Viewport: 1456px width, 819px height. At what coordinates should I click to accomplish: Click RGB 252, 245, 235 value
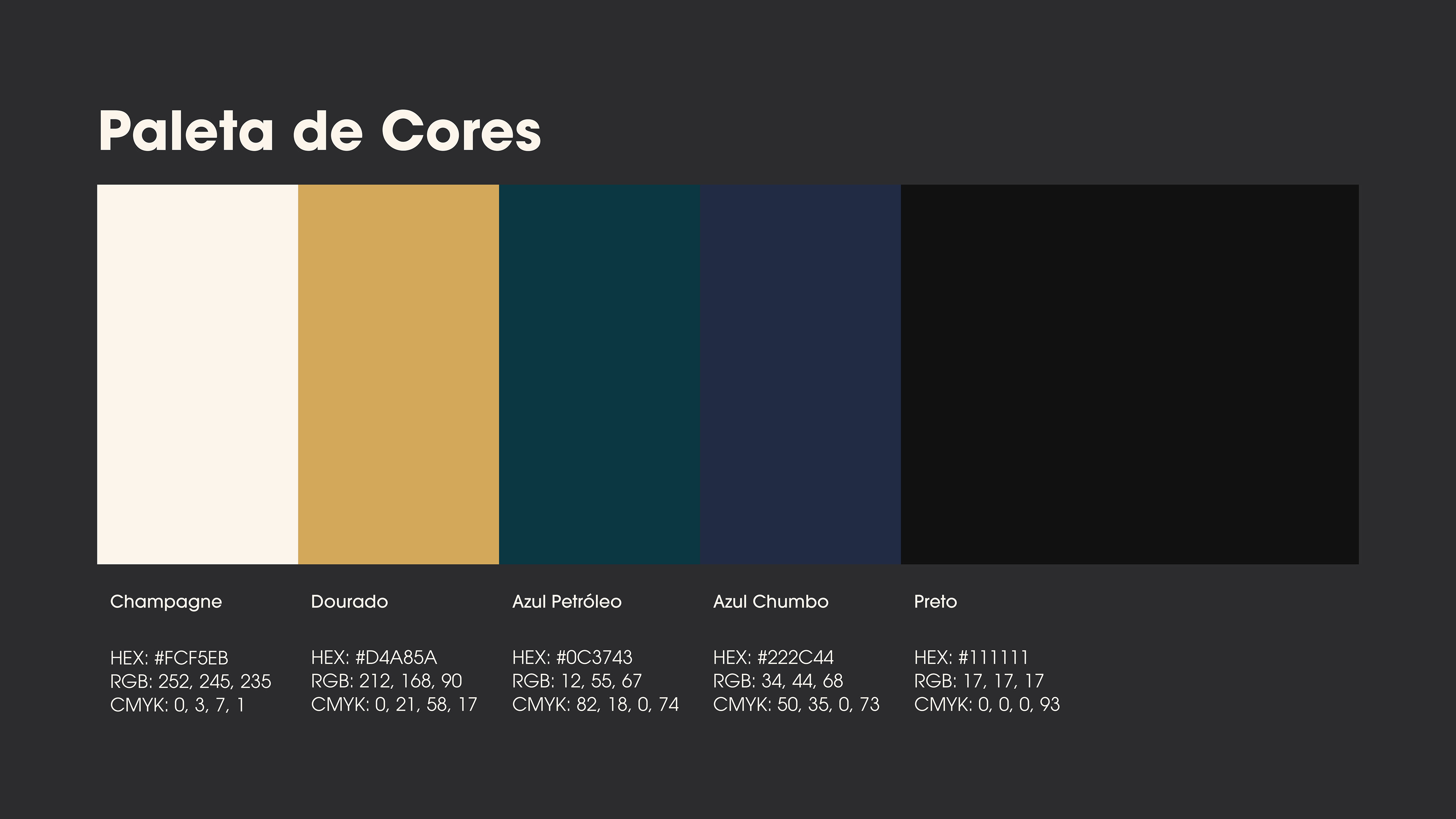pyautogui.click(x=190, y=682)
